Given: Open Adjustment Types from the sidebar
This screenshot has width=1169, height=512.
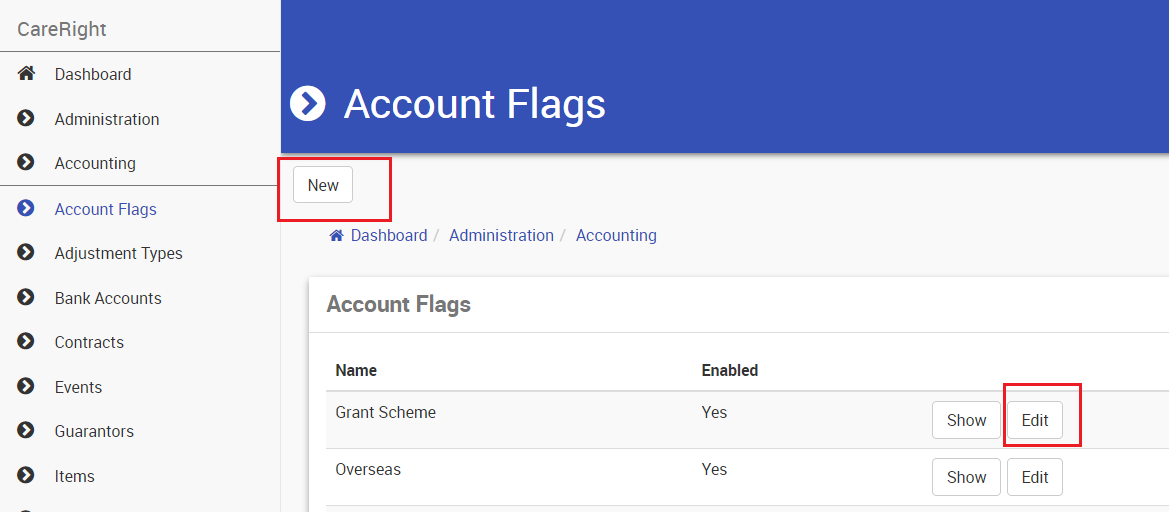Looking at the screenshot, I should pyautogui.click(x=118, y=253).
